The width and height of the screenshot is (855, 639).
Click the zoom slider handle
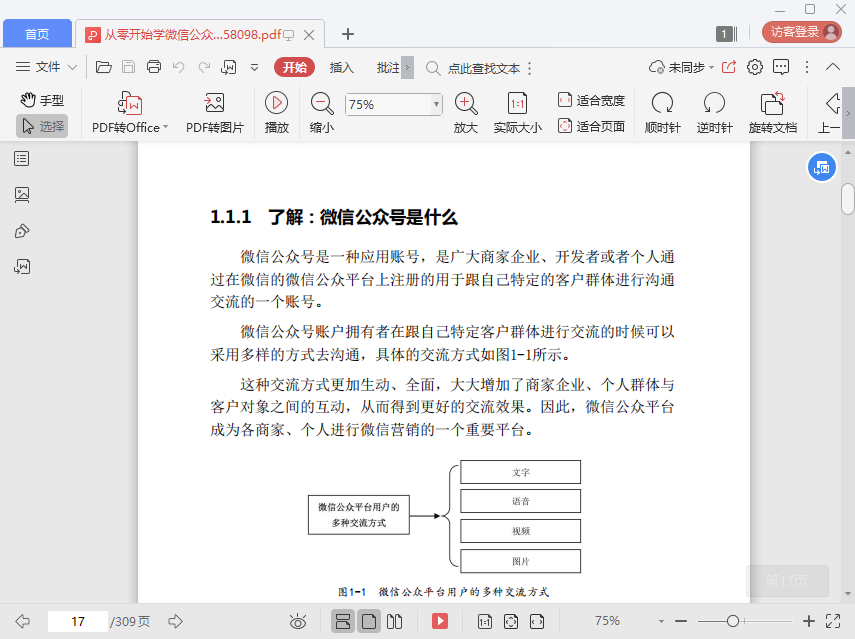[733, 621]
